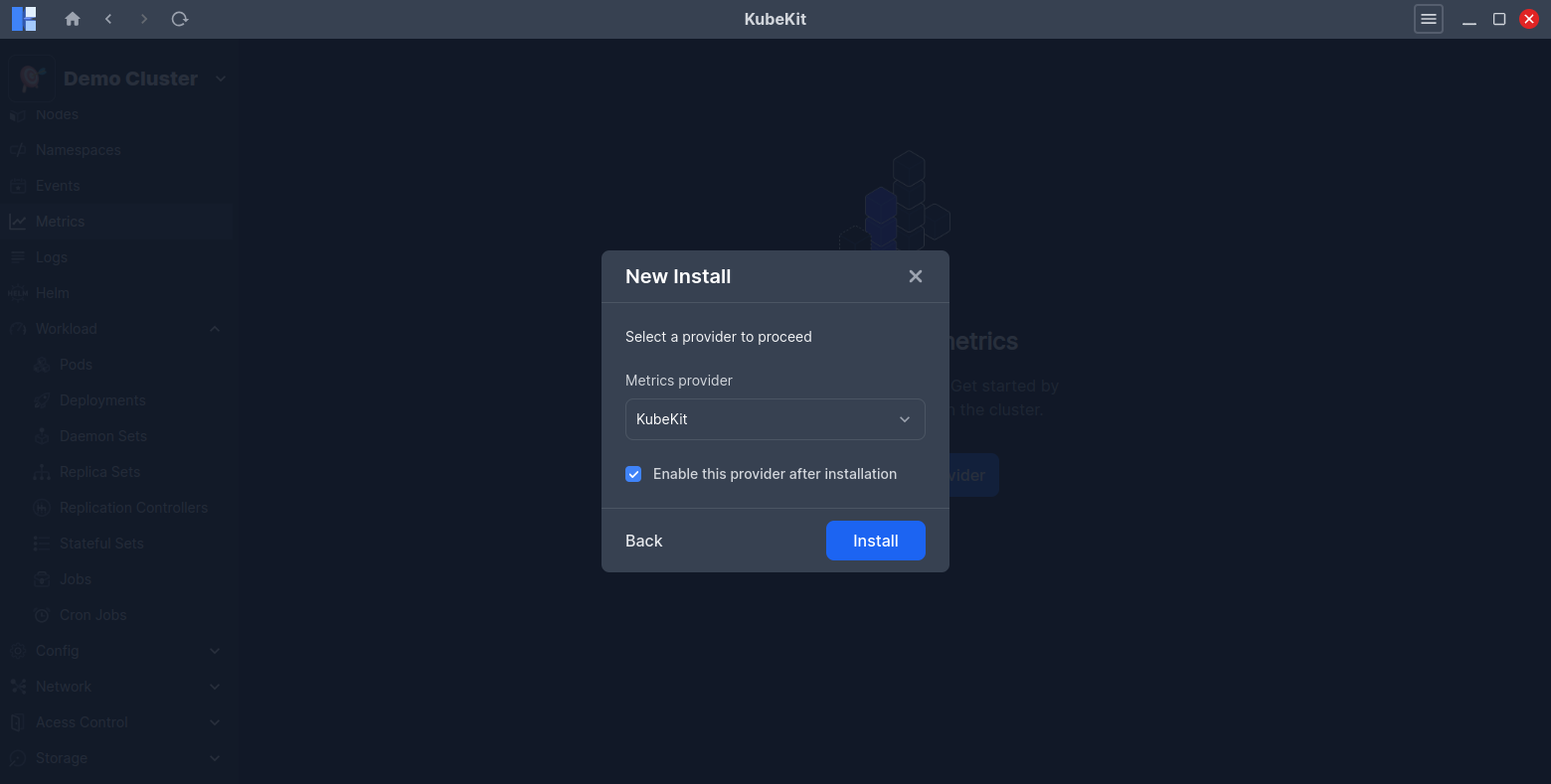Expand the Config section

214,650
